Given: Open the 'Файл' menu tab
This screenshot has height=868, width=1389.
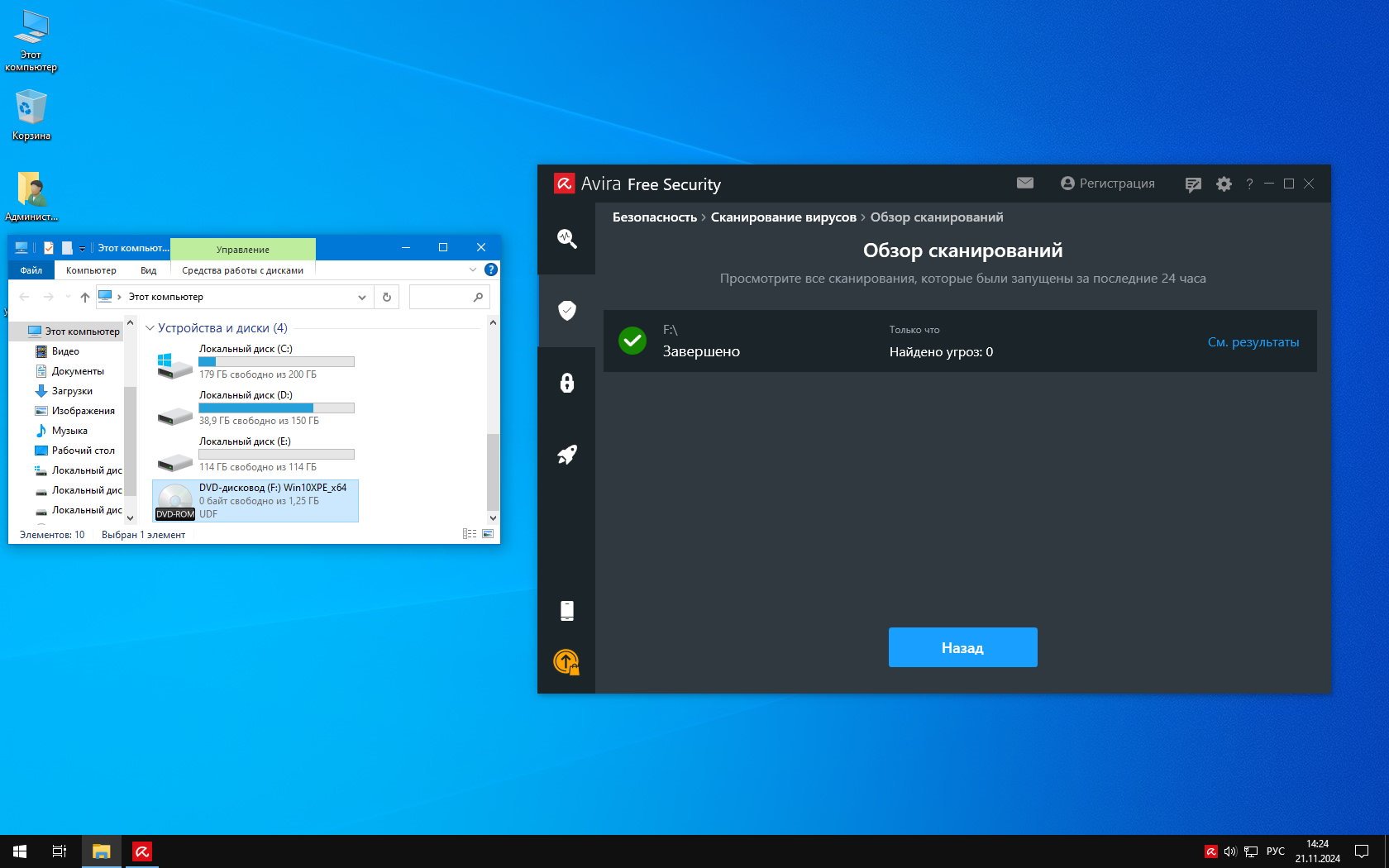Looking at the screenshot, I should point(31,270).
